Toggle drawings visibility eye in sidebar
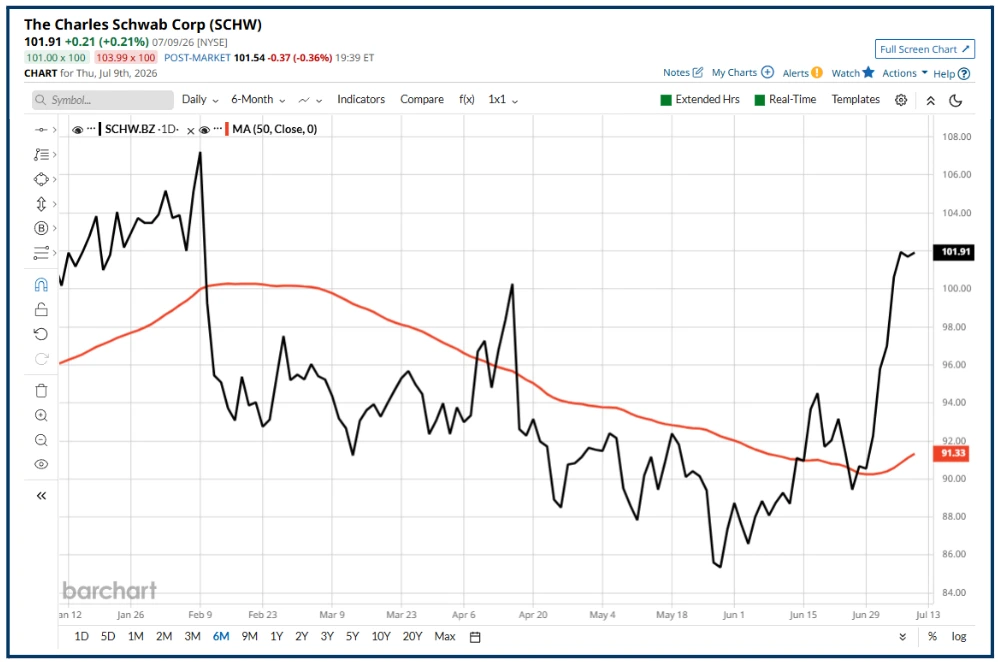The height and width of the screenshot is (662, 998). [x=41, y=464]
